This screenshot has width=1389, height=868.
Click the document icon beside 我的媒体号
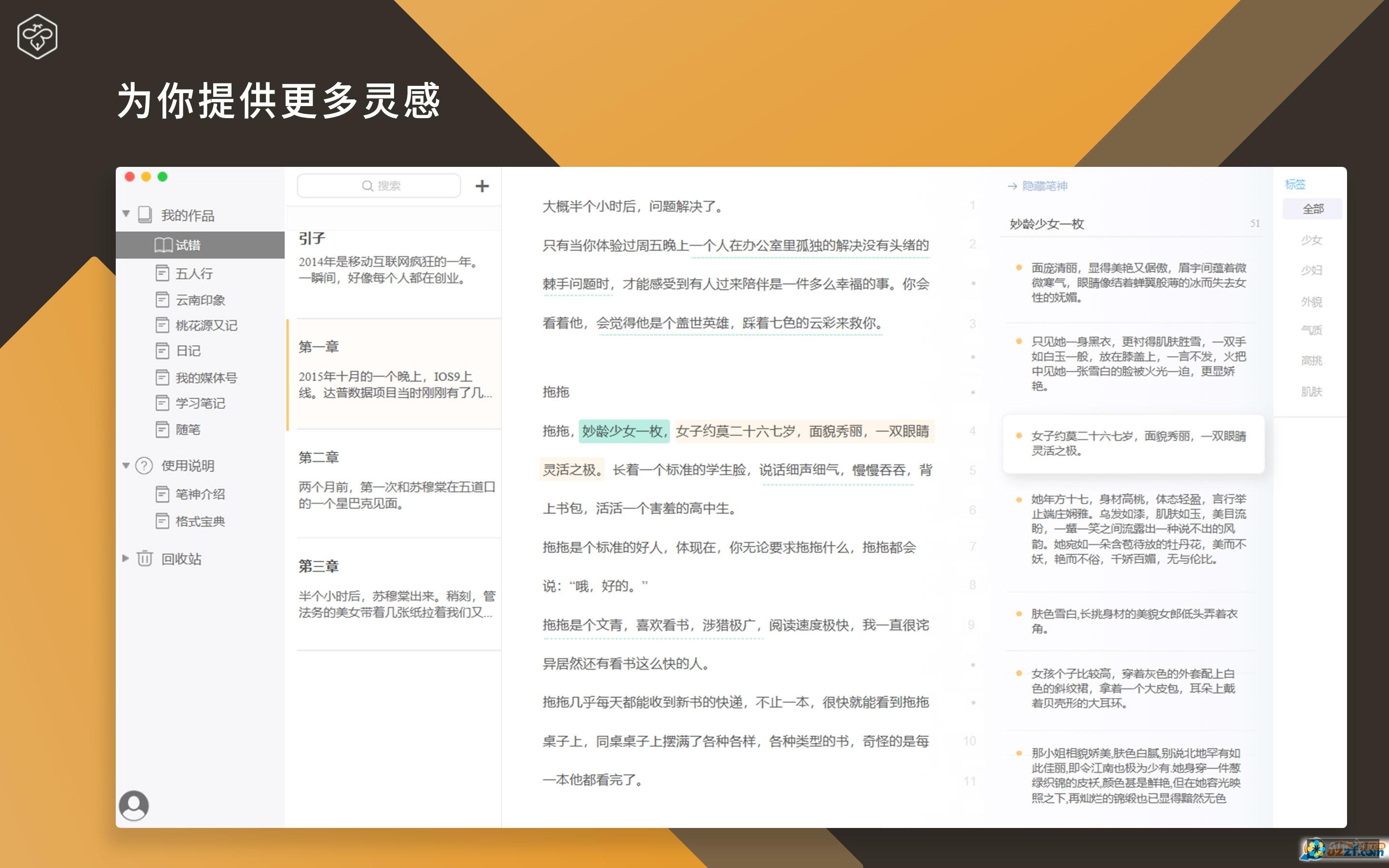click(x=163, y=377)
